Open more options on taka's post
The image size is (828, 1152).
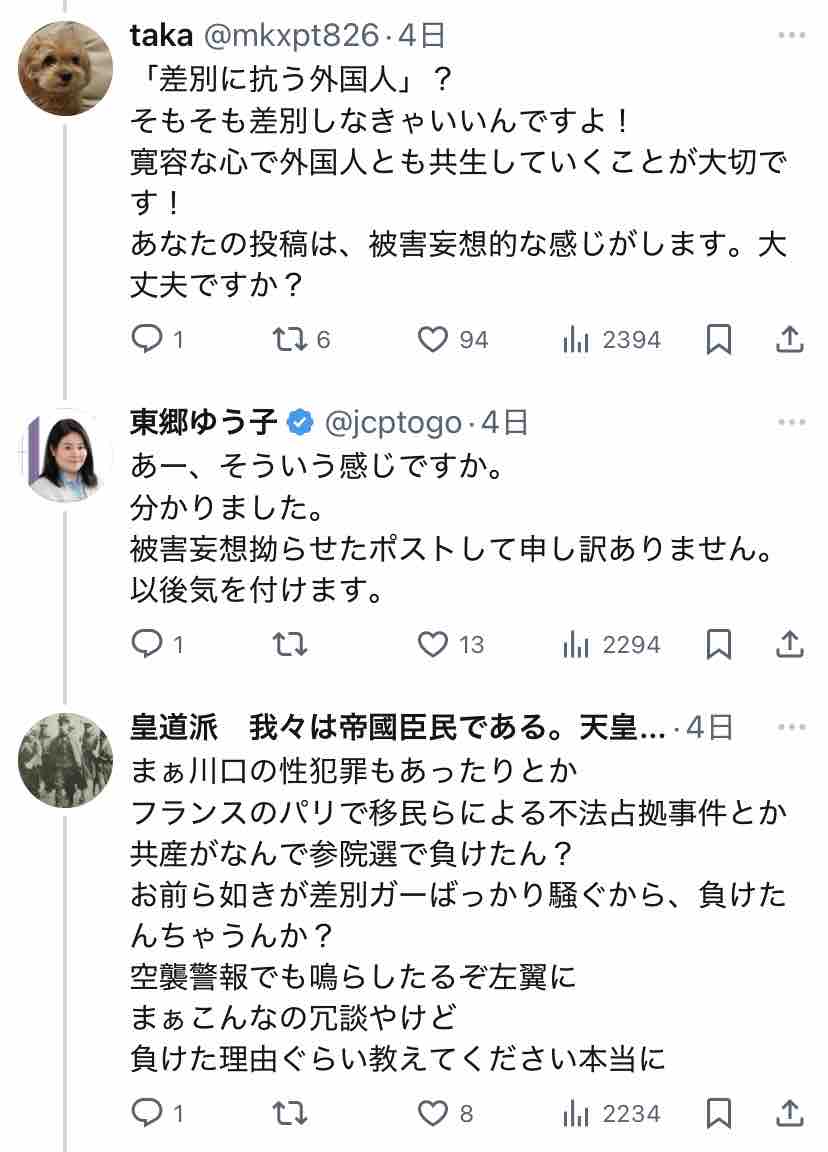[790, 36]
